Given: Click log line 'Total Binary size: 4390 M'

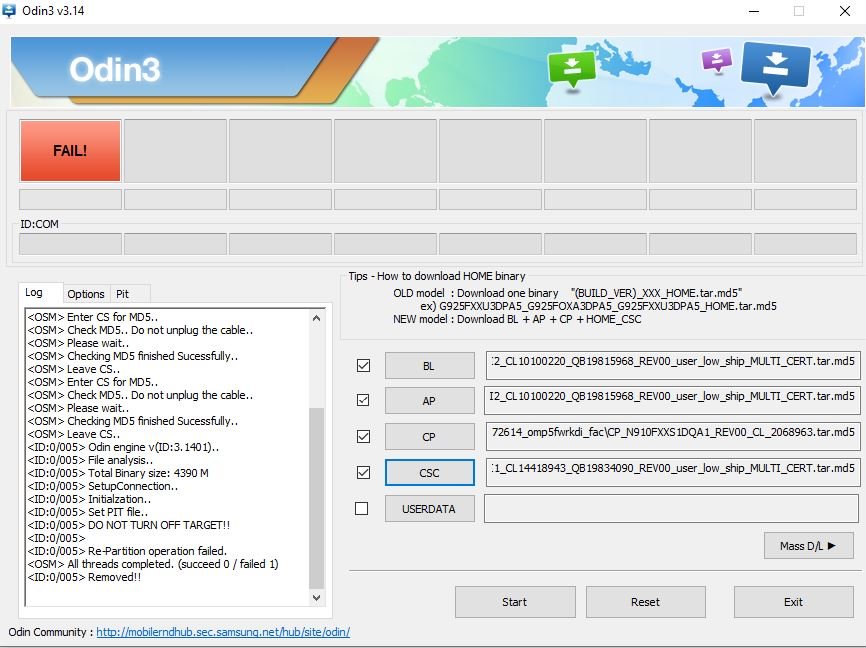Looking at the screenshot, I should [x=118, y=473].
